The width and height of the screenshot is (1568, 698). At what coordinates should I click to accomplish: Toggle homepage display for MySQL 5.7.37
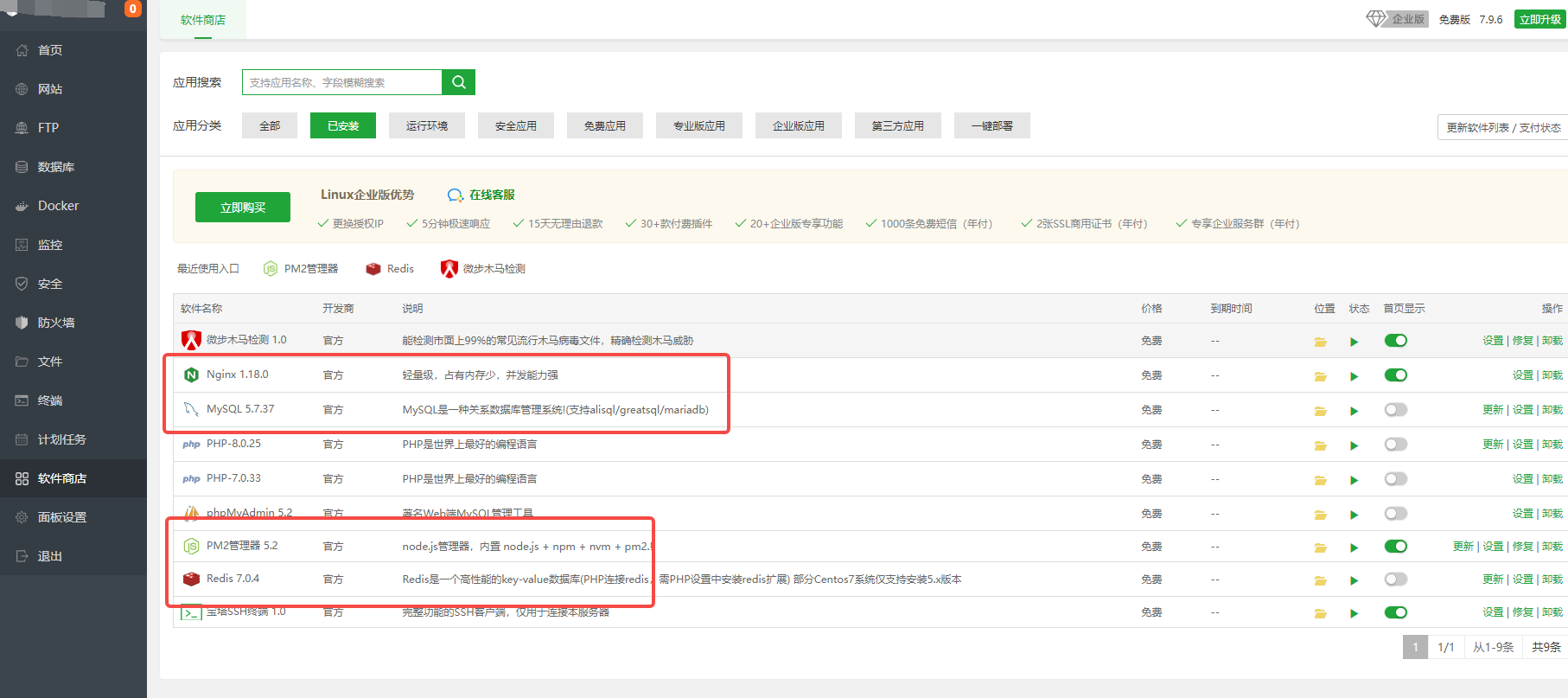coord(1396,410)
